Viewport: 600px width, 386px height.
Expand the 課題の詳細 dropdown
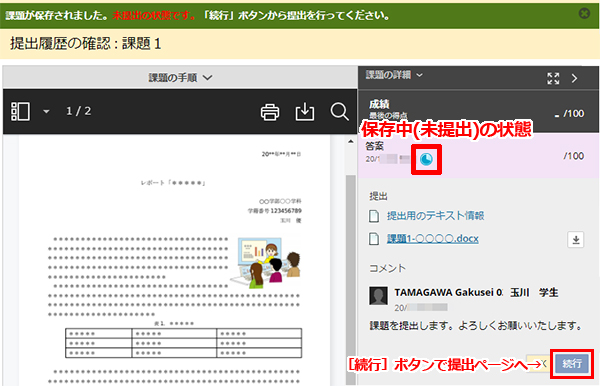tap(394, 75)
